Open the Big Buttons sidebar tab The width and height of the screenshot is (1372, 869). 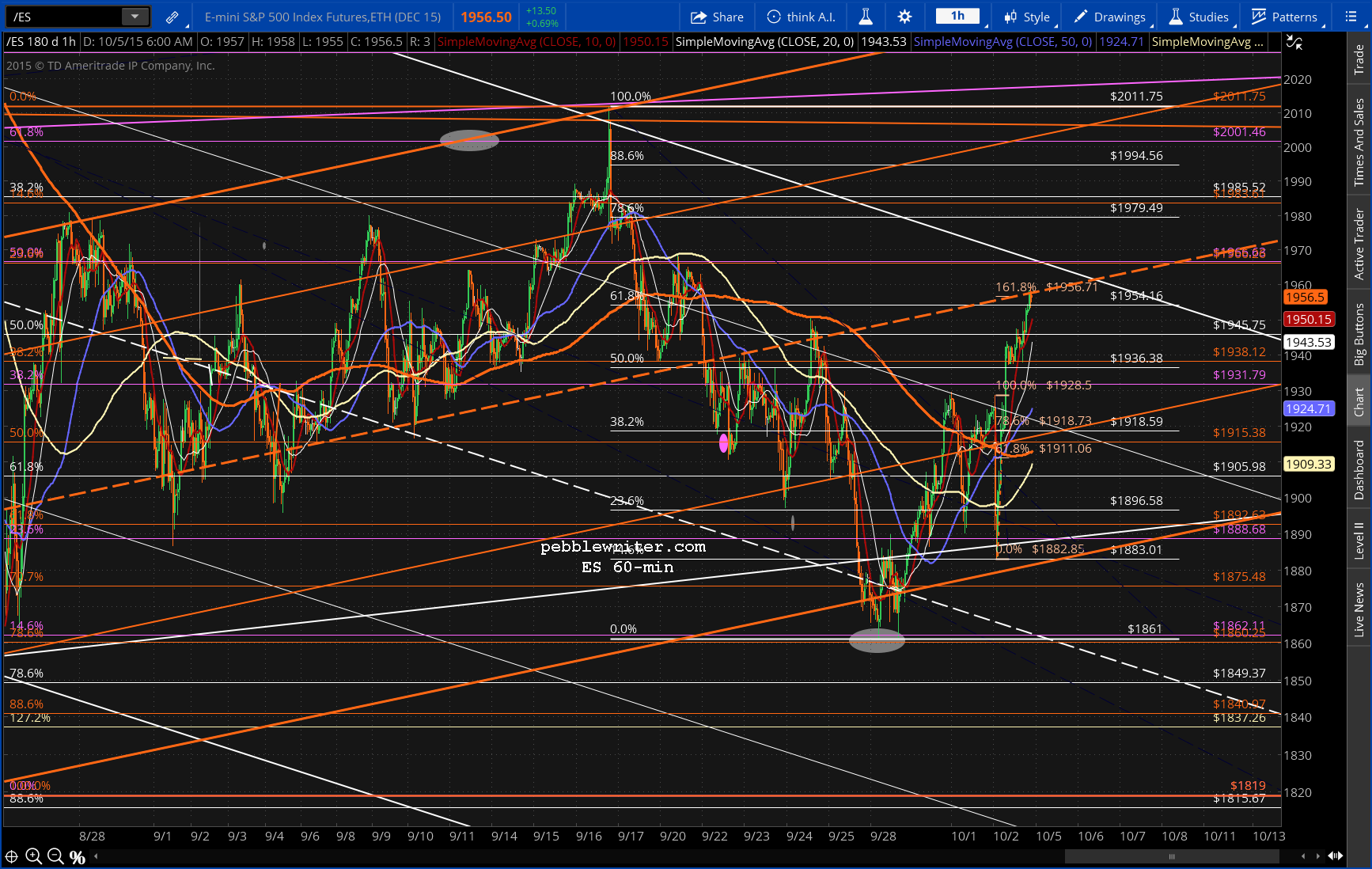(x=1359, y=334)
